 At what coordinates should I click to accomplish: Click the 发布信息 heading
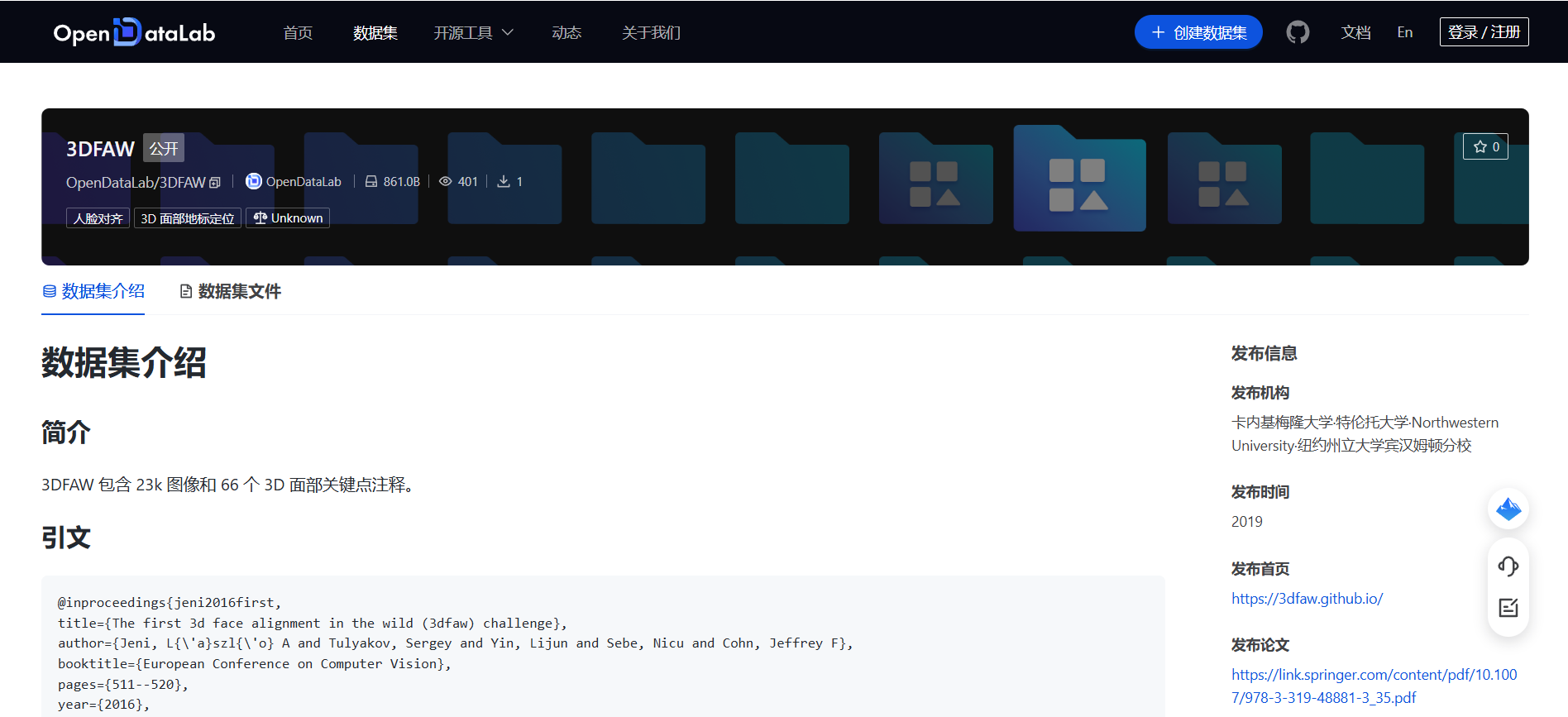tap(1264, 353)
